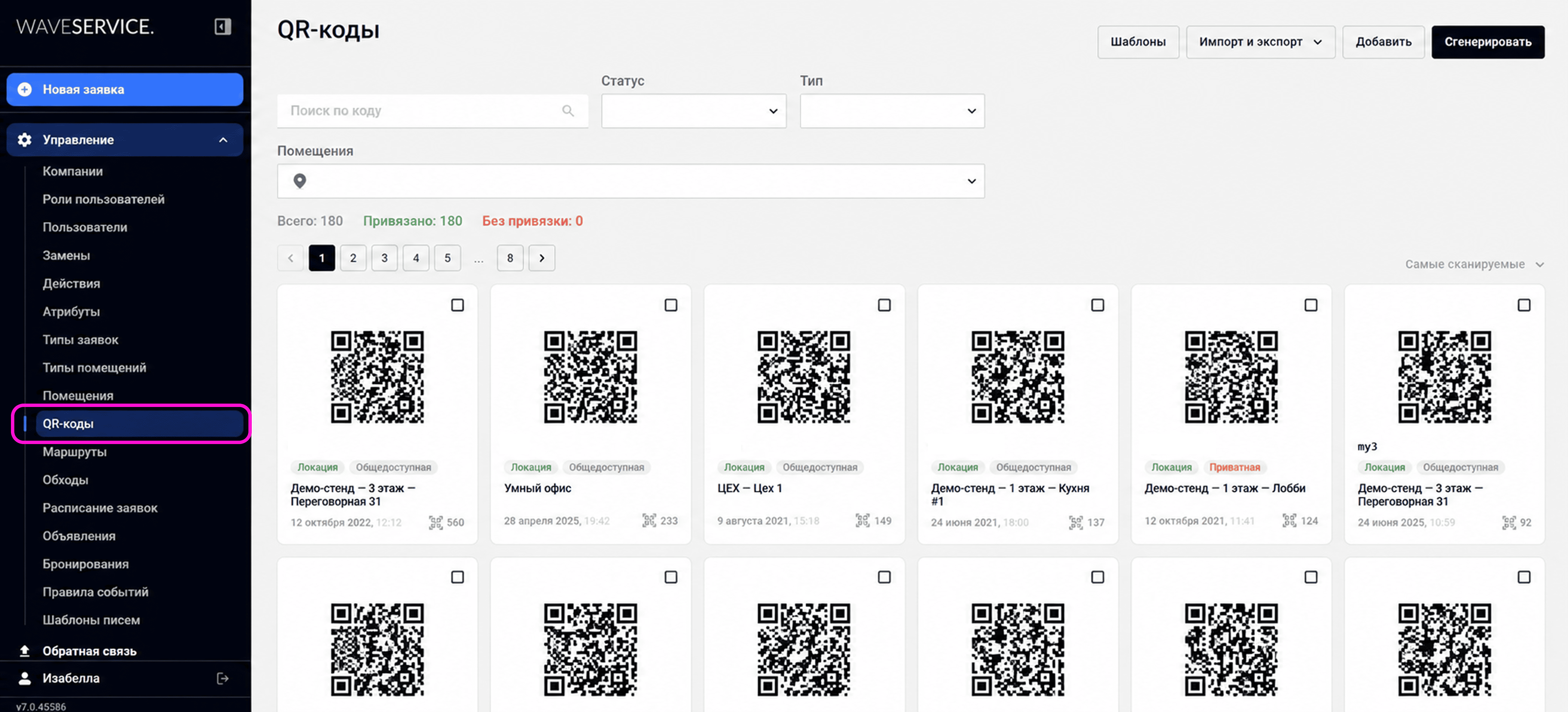This screenshot has height=712, width=1568.
Task: Go to next page with right arrow
Action: click(542, 258)
